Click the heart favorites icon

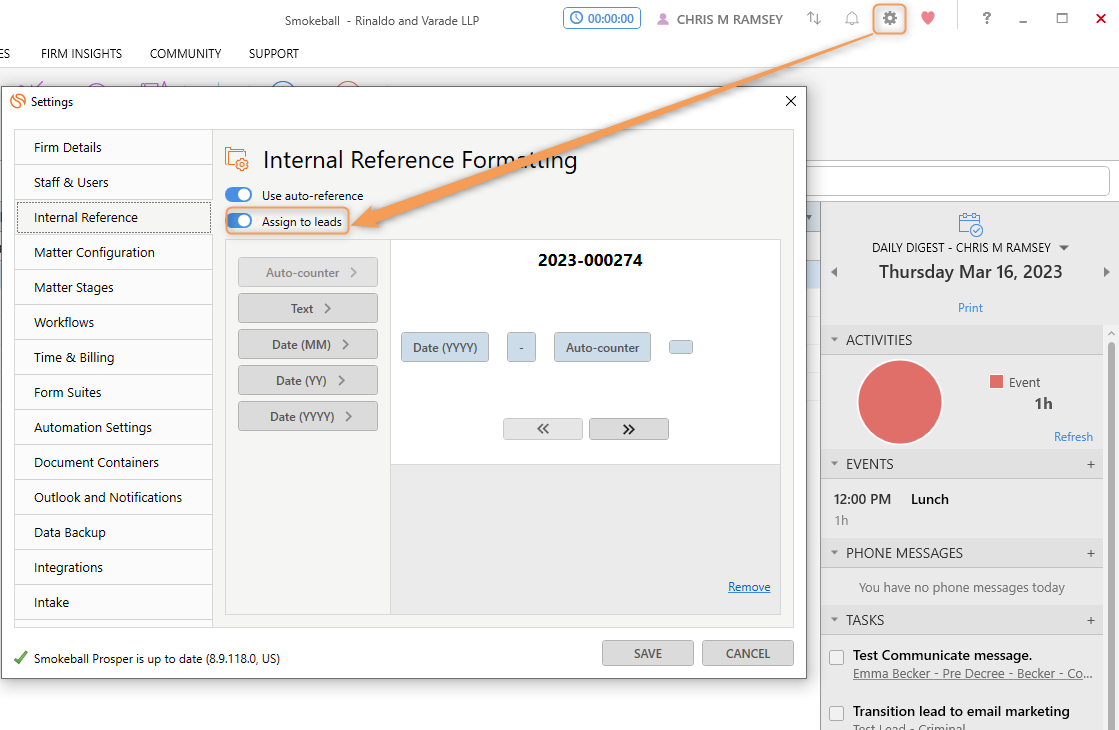928,19
